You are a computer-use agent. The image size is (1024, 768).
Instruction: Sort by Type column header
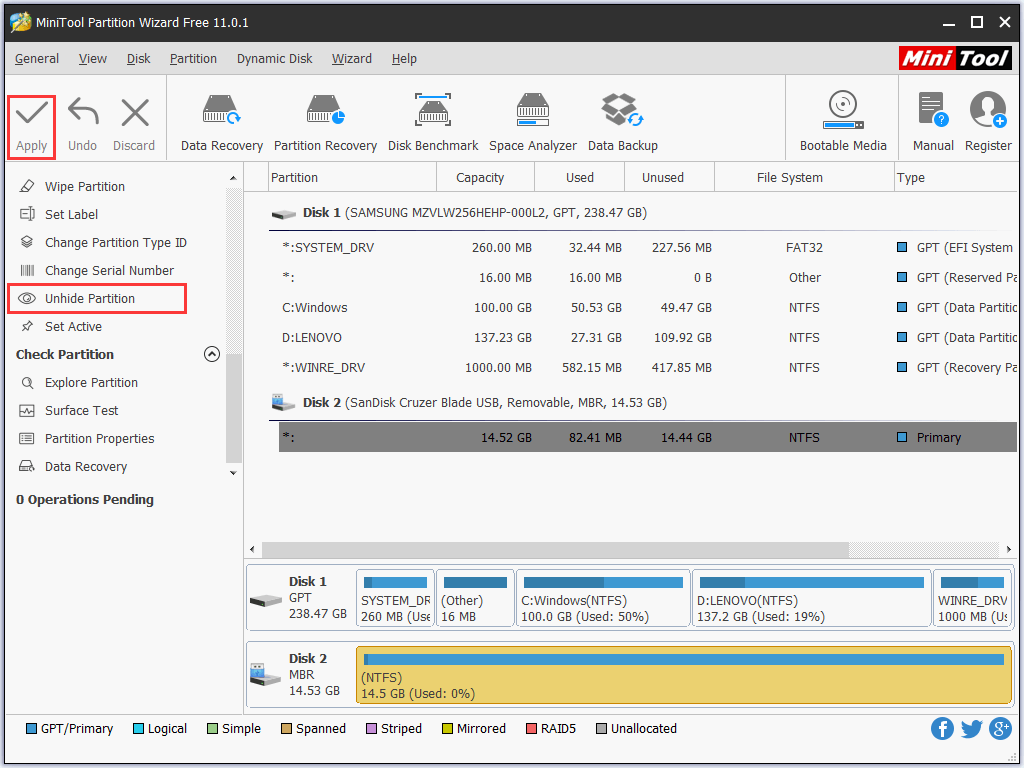pos(956,178)
